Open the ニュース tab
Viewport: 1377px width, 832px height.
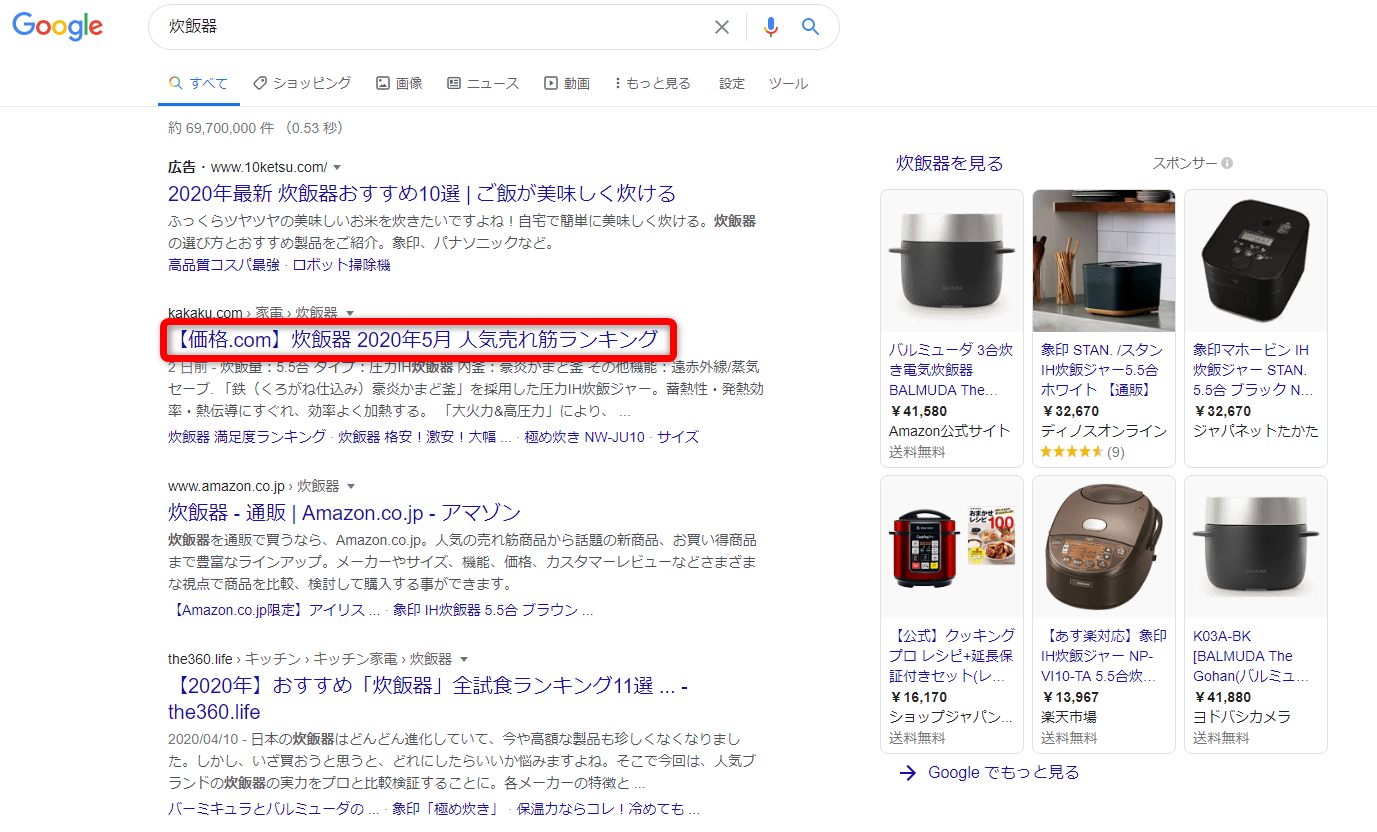click(483, 83)
